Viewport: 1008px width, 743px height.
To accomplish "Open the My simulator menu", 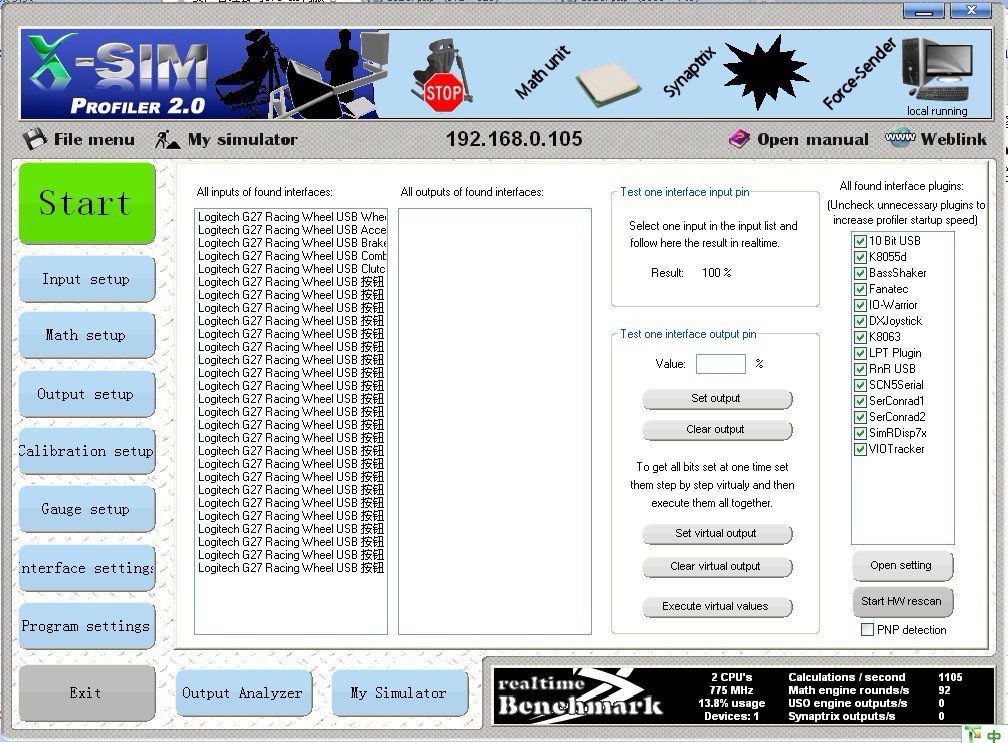I will pos(226,139).
